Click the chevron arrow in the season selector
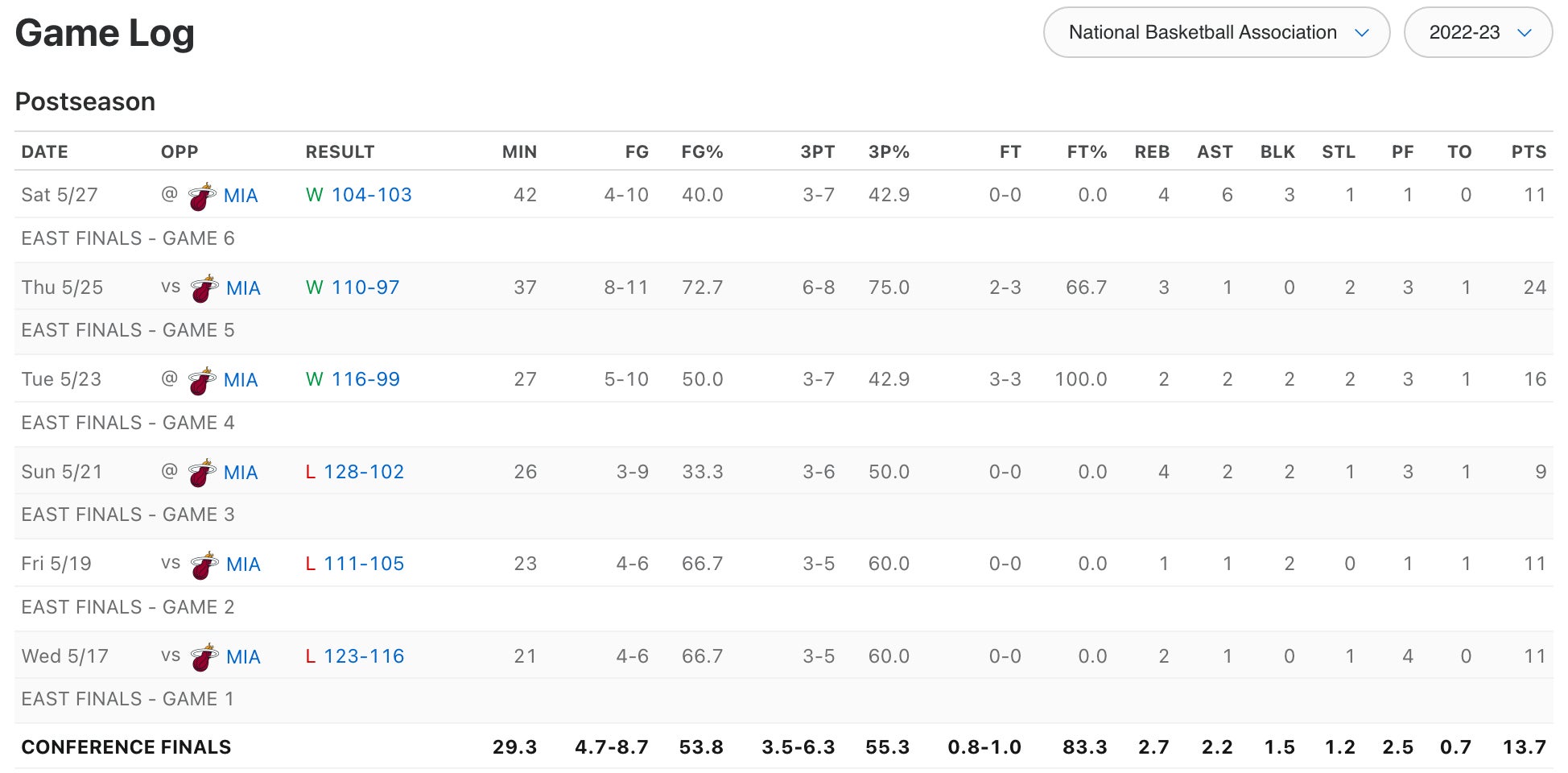The image size is (1568, 773). pos(1524,33)
